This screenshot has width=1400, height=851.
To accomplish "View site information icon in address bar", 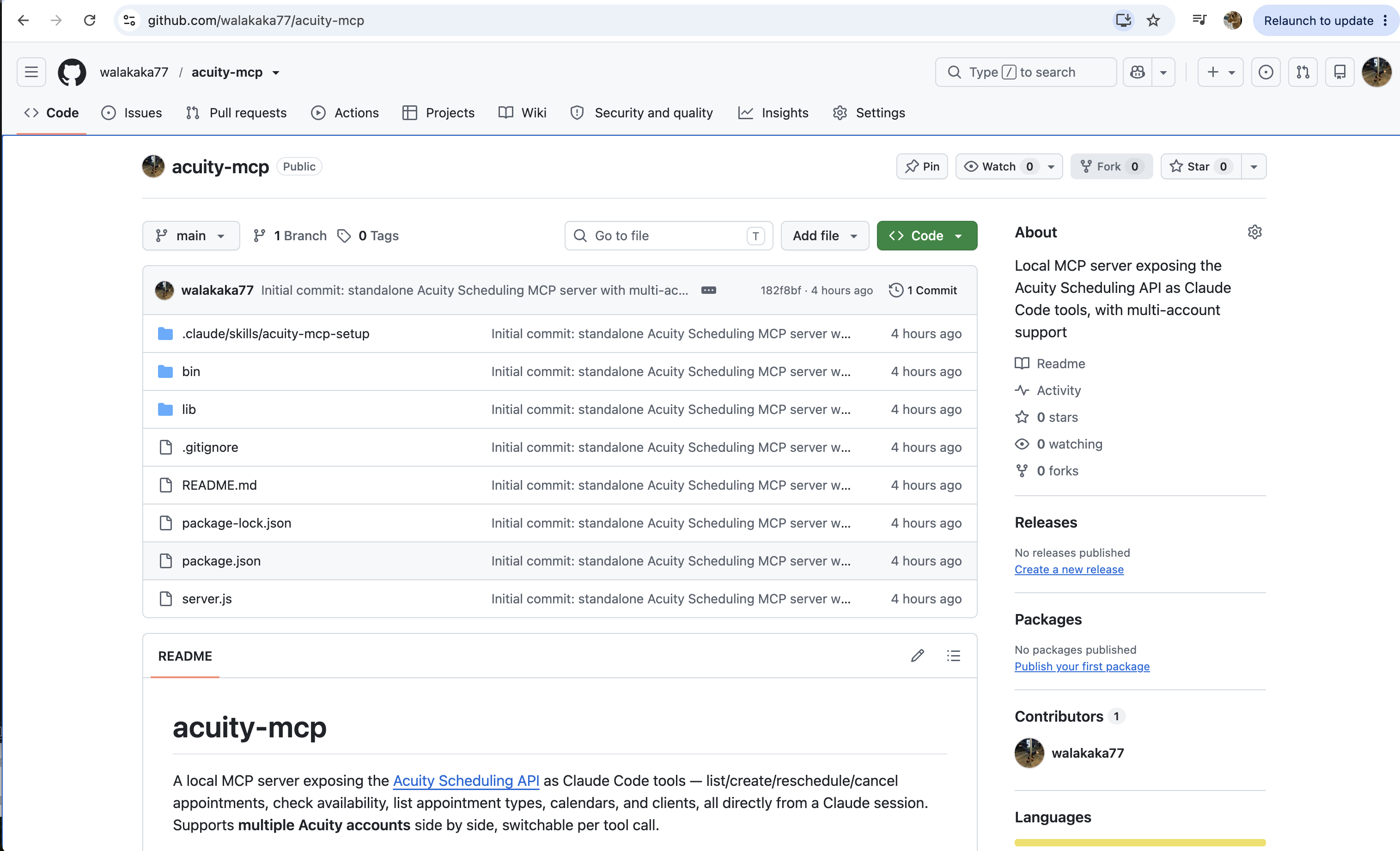I will point(129,20).
